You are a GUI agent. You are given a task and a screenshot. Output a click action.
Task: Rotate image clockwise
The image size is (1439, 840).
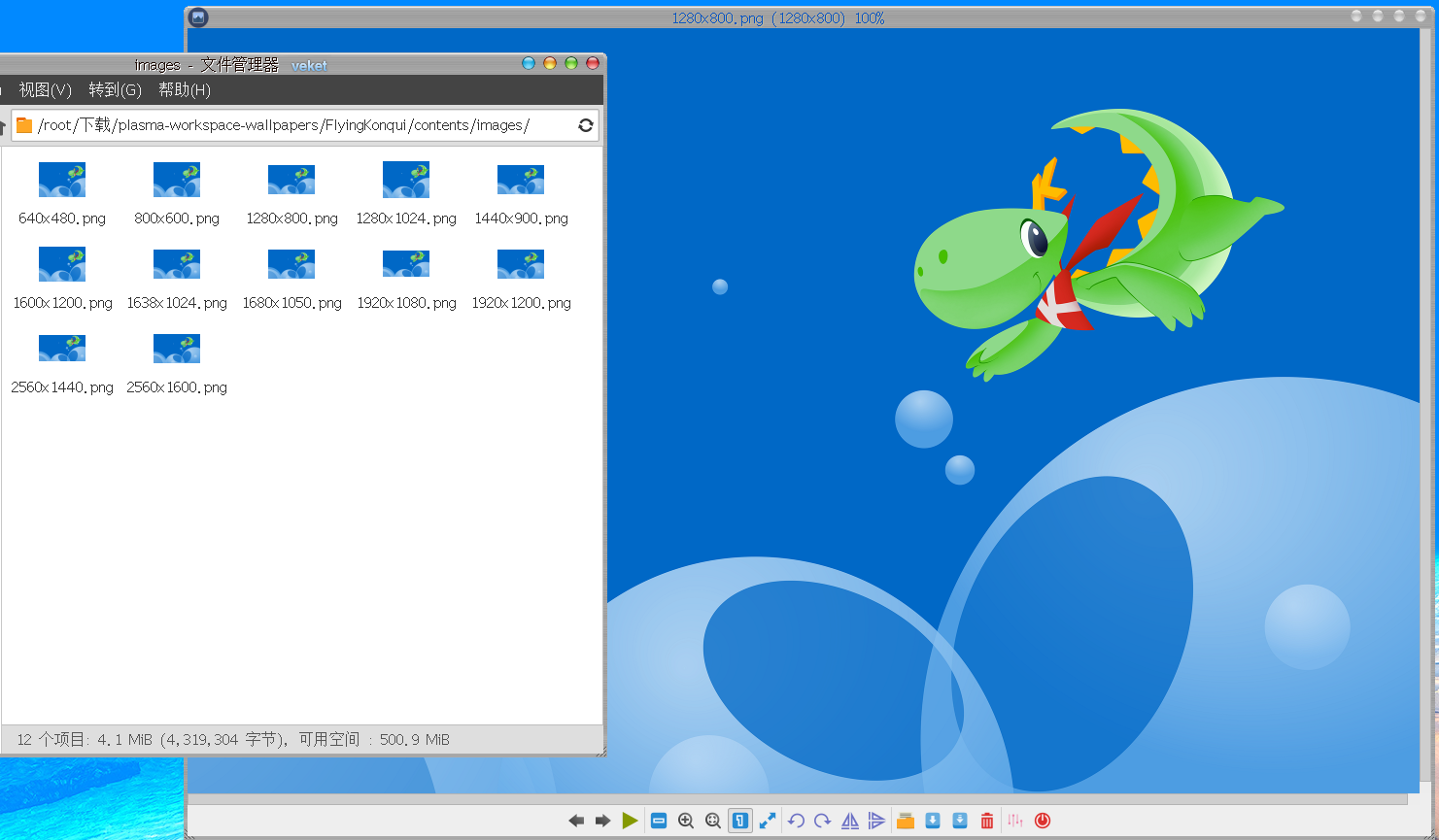822,821
